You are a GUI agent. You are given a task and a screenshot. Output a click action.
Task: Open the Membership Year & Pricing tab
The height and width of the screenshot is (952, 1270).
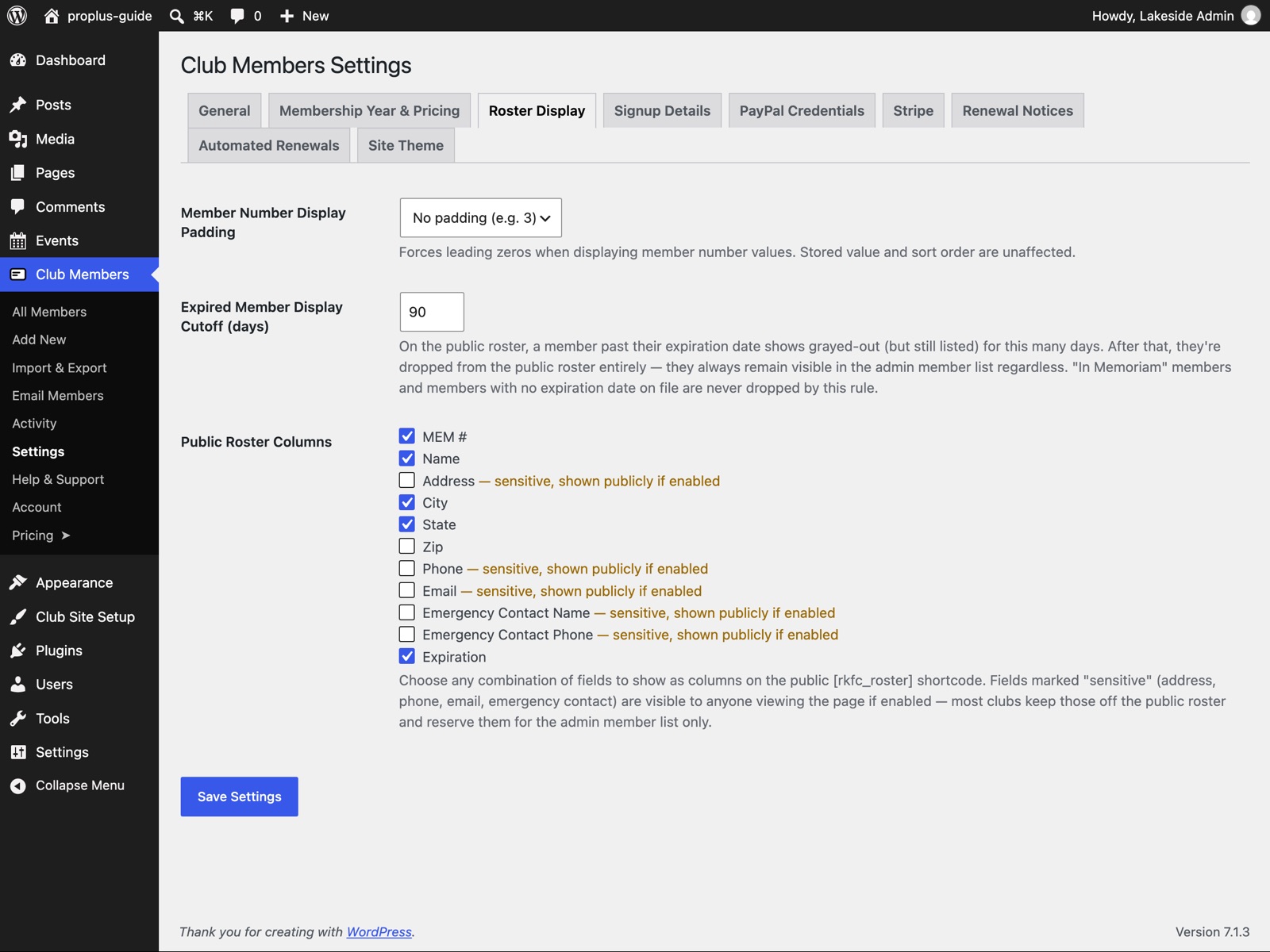370,111
